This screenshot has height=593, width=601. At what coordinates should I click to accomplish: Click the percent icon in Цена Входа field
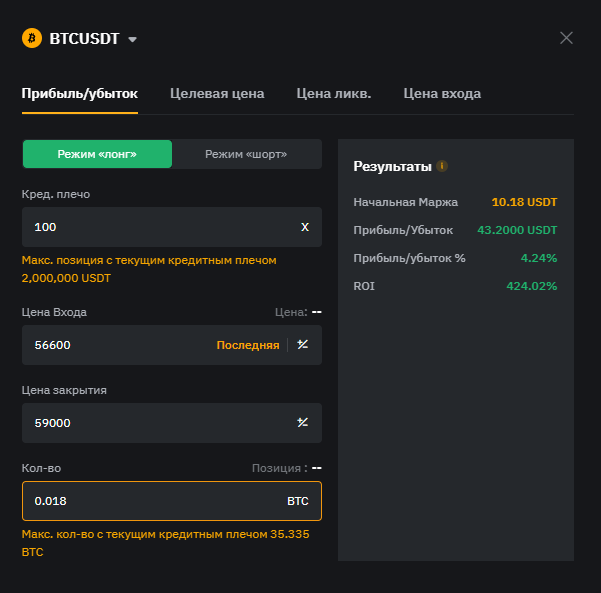(303, 345)
